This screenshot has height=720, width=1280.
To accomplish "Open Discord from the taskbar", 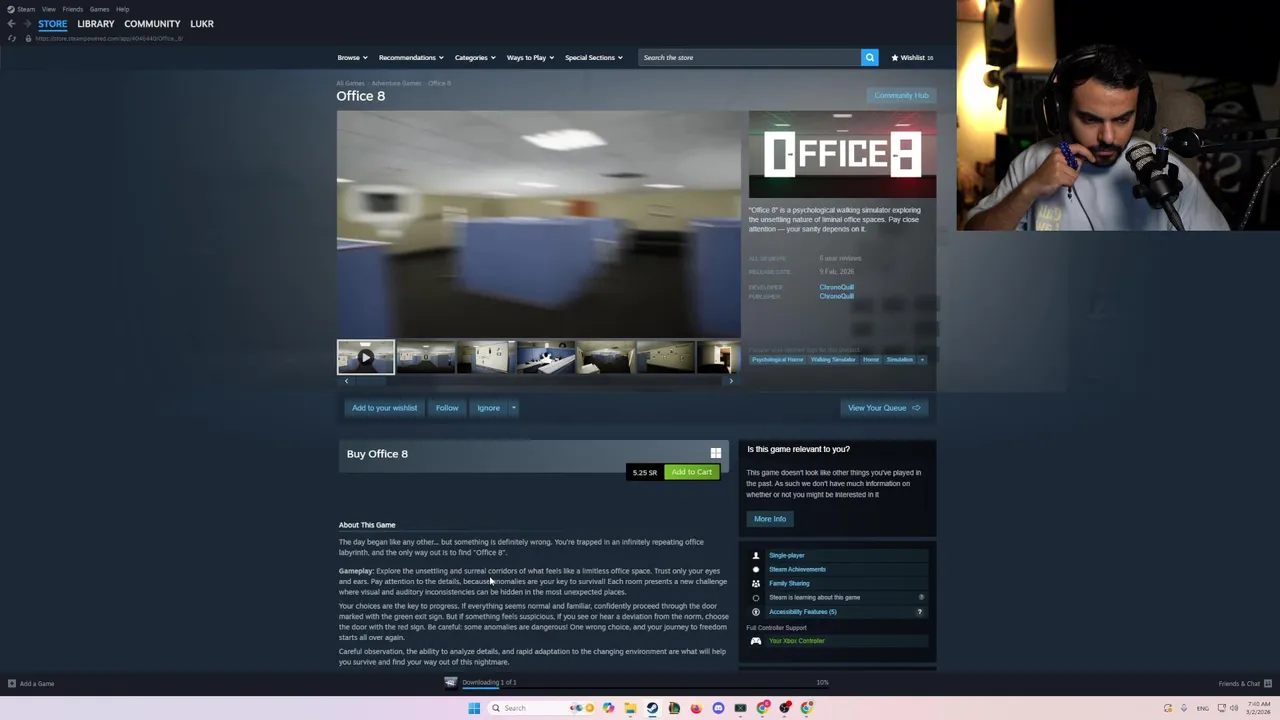I will pos(718,708).
